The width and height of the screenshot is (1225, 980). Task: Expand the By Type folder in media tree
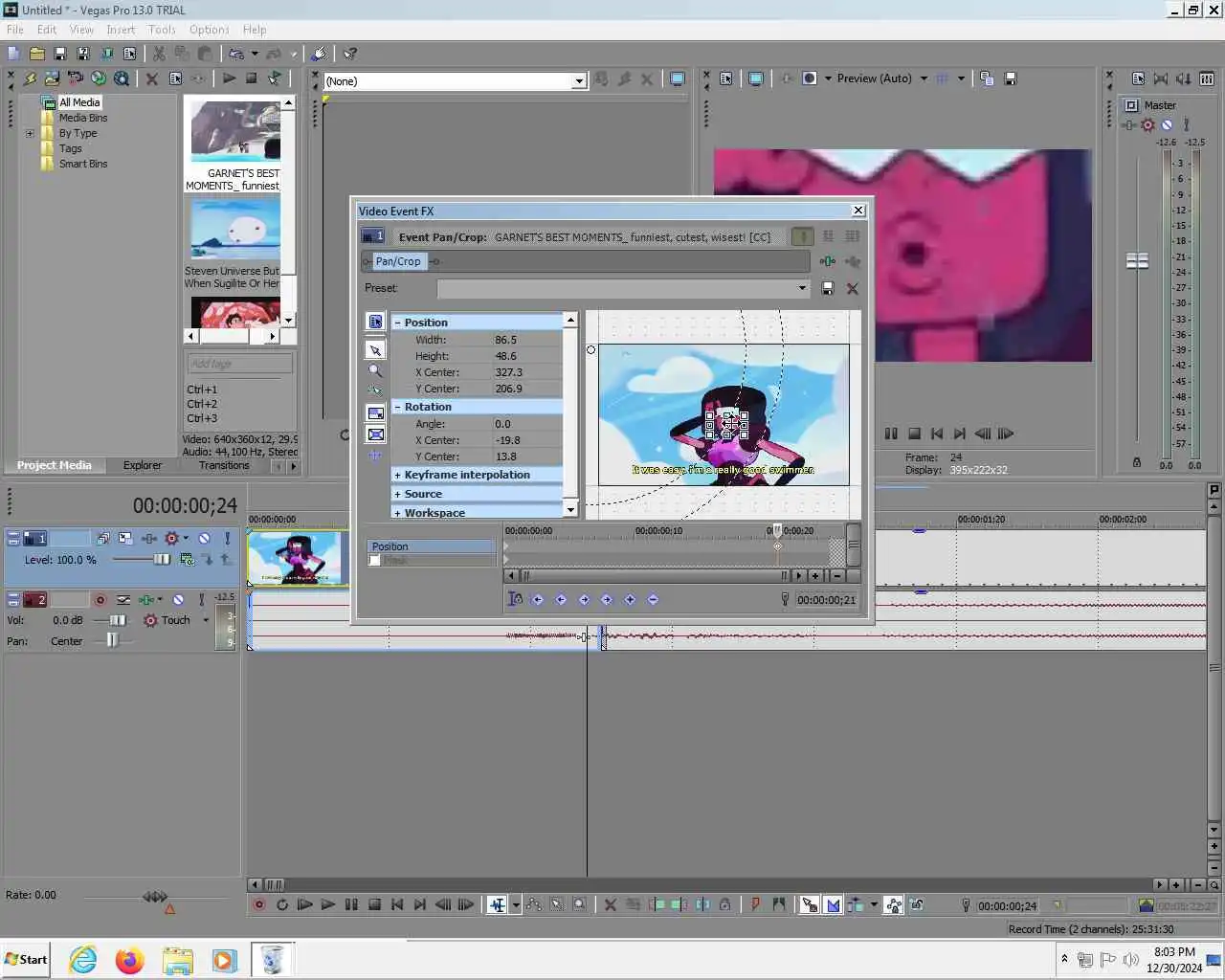pyautogui.click(x=30, y=133)
